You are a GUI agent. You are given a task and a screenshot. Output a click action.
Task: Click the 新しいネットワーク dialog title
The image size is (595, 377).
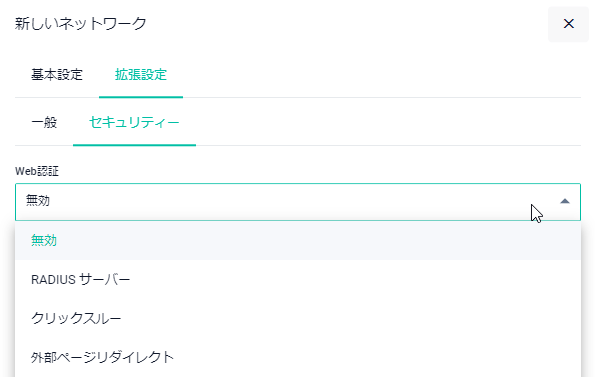80,24
